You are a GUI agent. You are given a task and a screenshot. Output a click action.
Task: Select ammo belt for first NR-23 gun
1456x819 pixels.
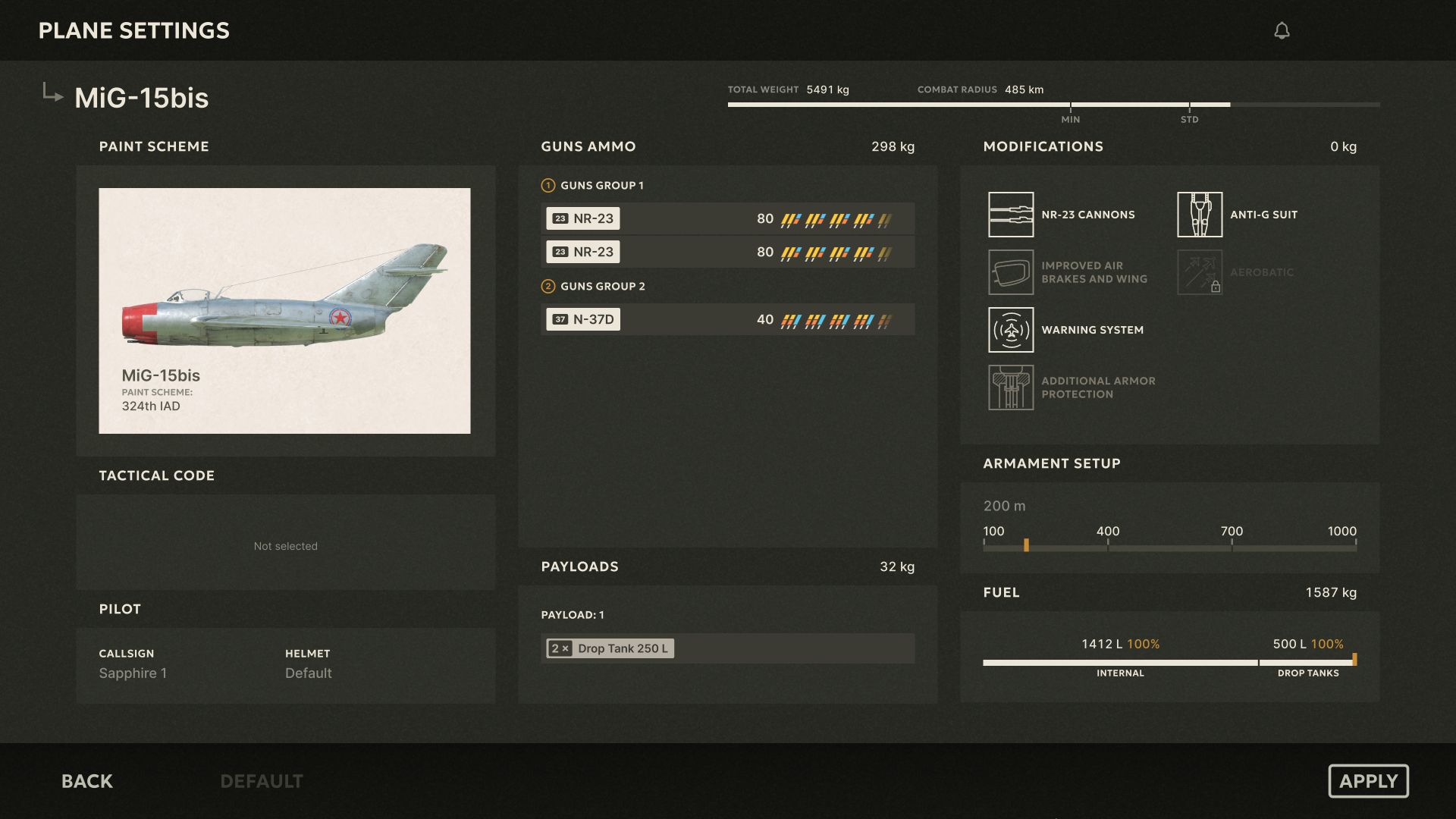point(728,219)
